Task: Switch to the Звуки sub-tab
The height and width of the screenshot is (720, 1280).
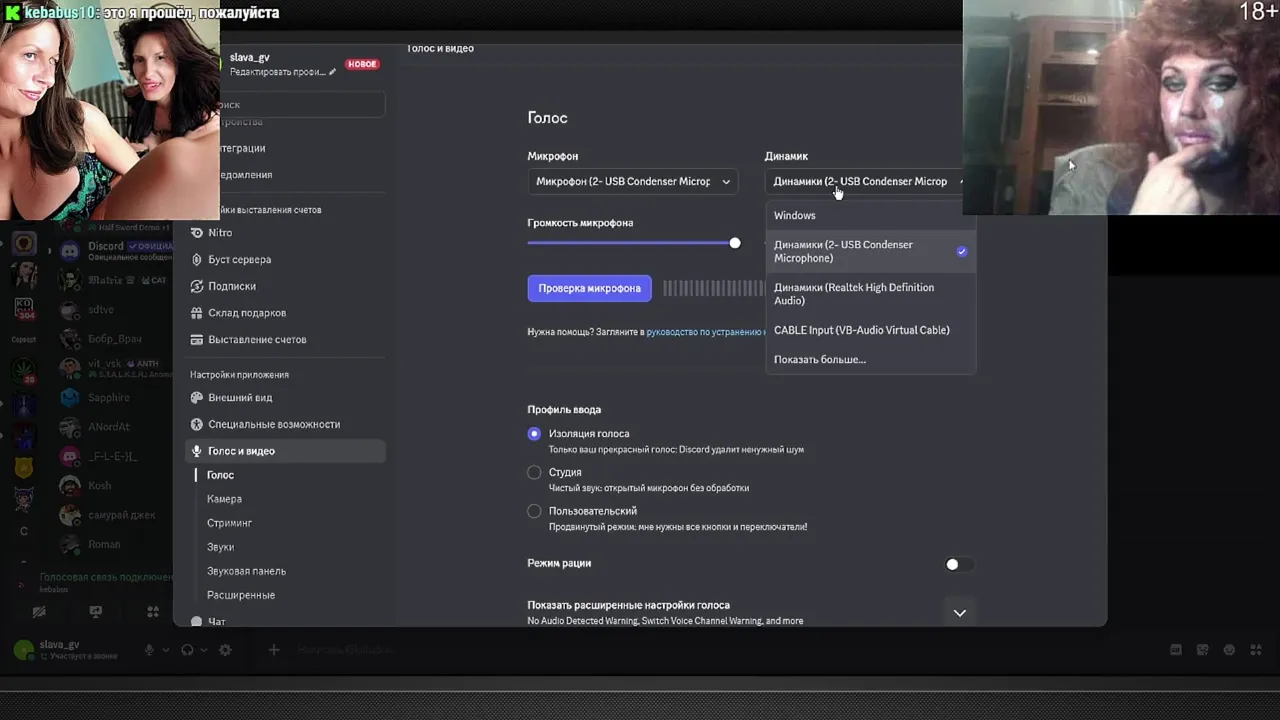Action: (x=220, y=547)
